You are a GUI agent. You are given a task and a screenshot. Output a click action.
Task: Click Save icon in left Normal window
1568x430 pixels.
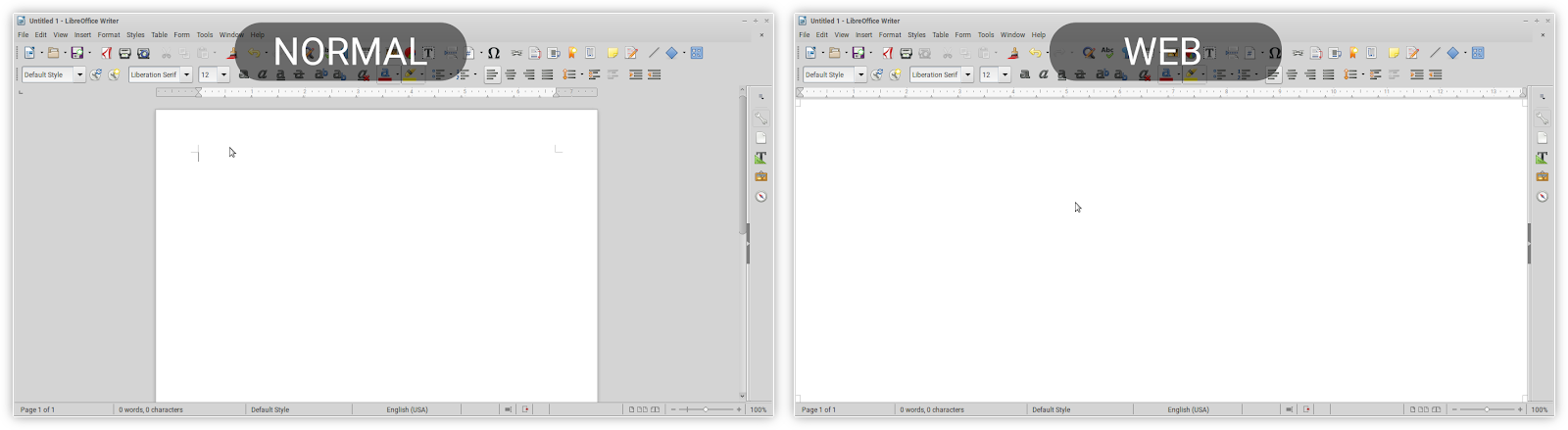(x=77, y=53)
